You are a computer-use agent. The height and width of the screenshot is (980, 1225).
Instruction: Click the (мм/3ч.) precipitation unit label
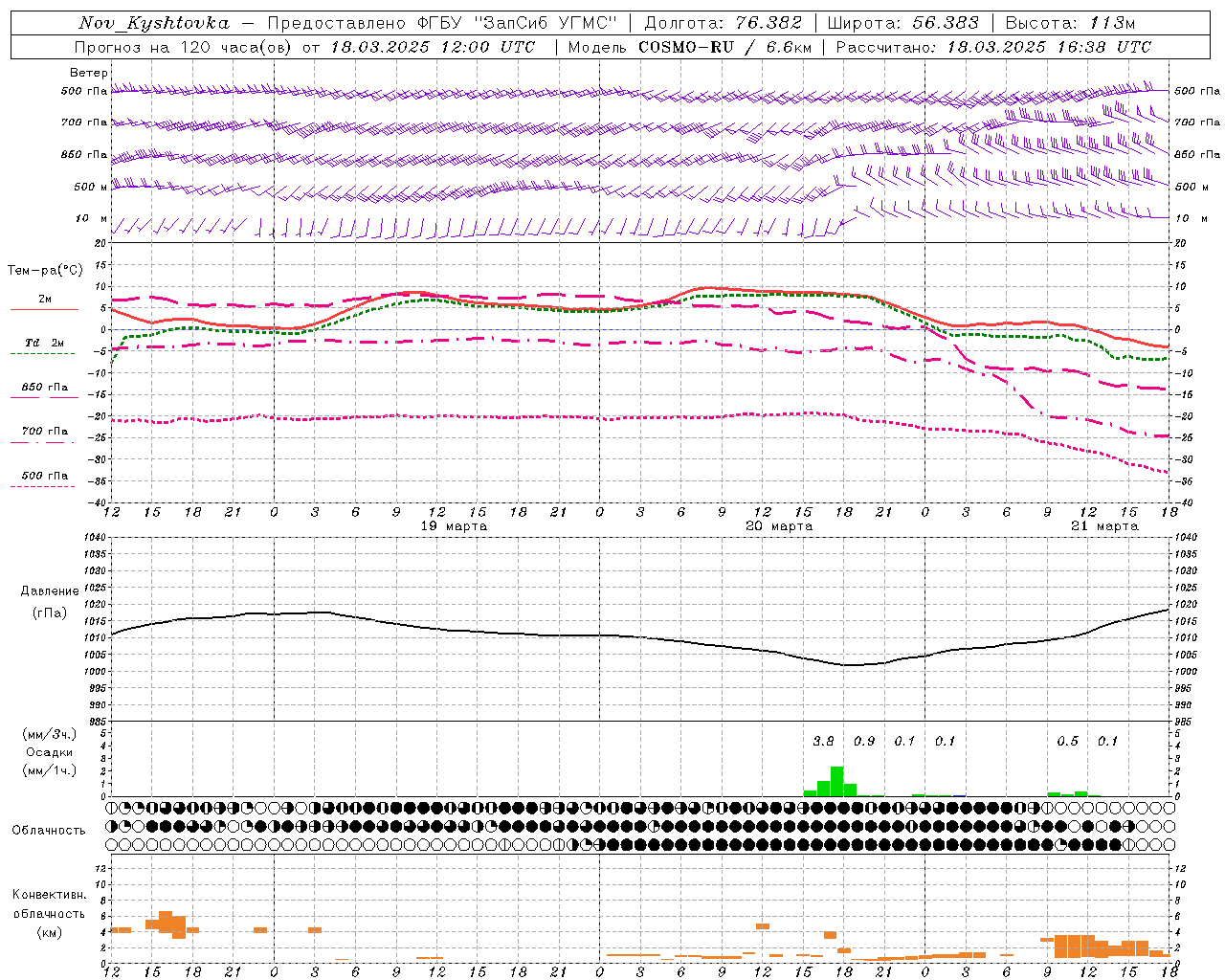point(50,734)
